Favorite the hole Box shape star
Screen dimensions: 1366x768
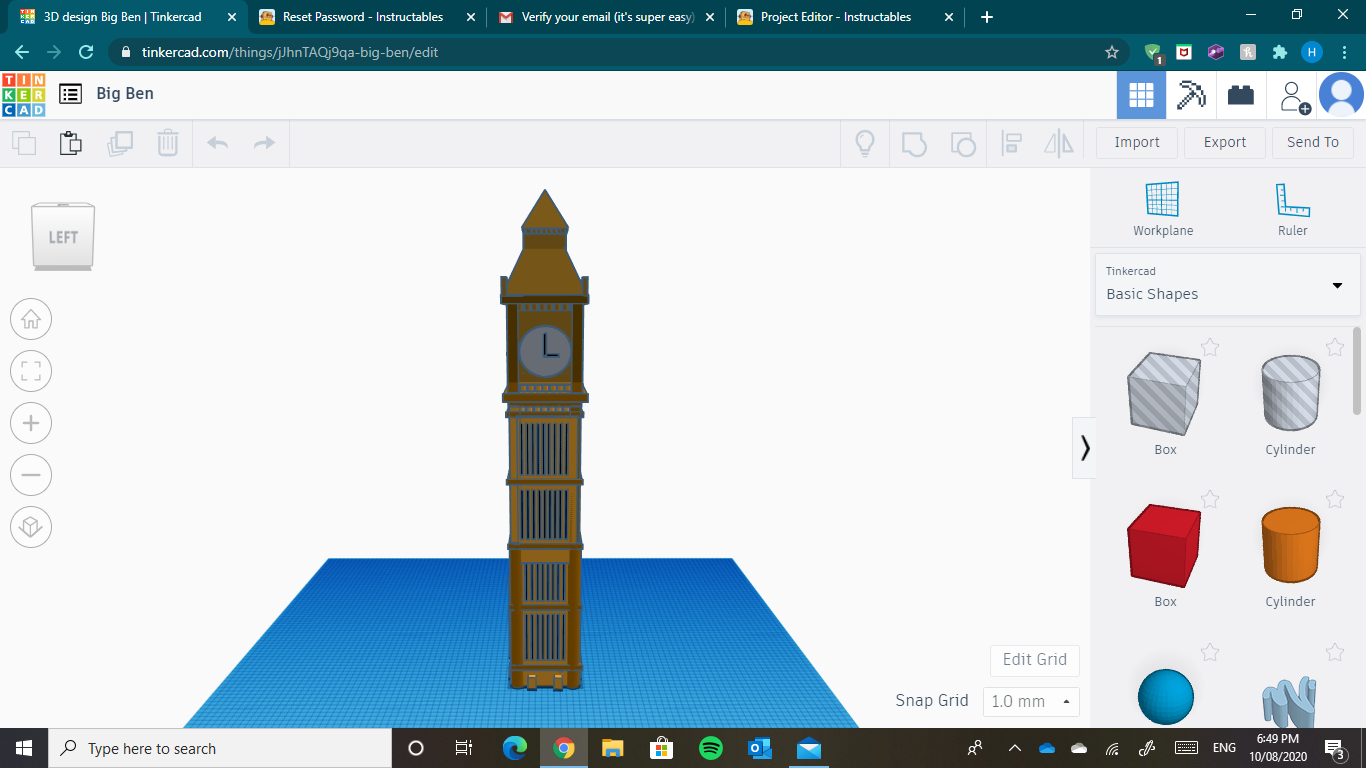1210,347
